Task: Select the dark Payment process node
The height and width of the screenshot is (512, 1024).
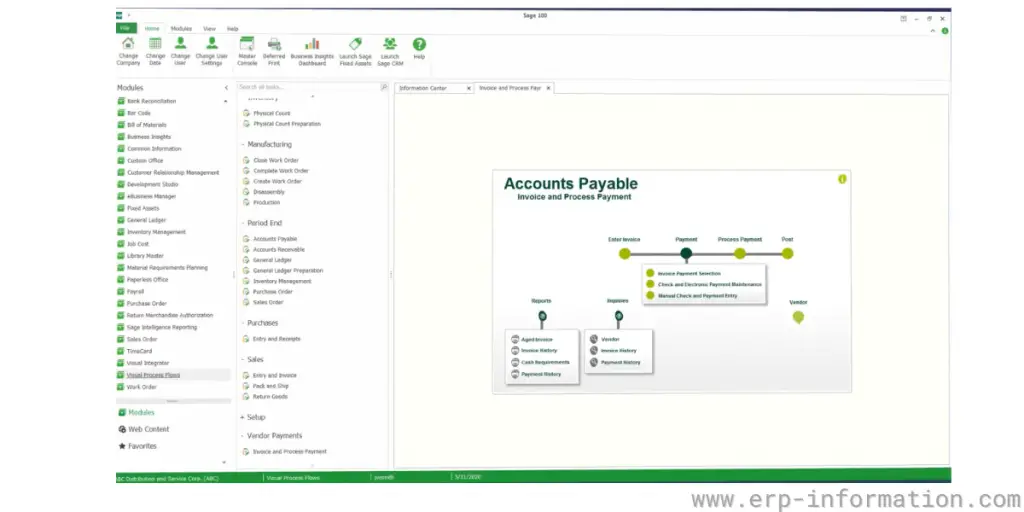Action: (686, 253)
